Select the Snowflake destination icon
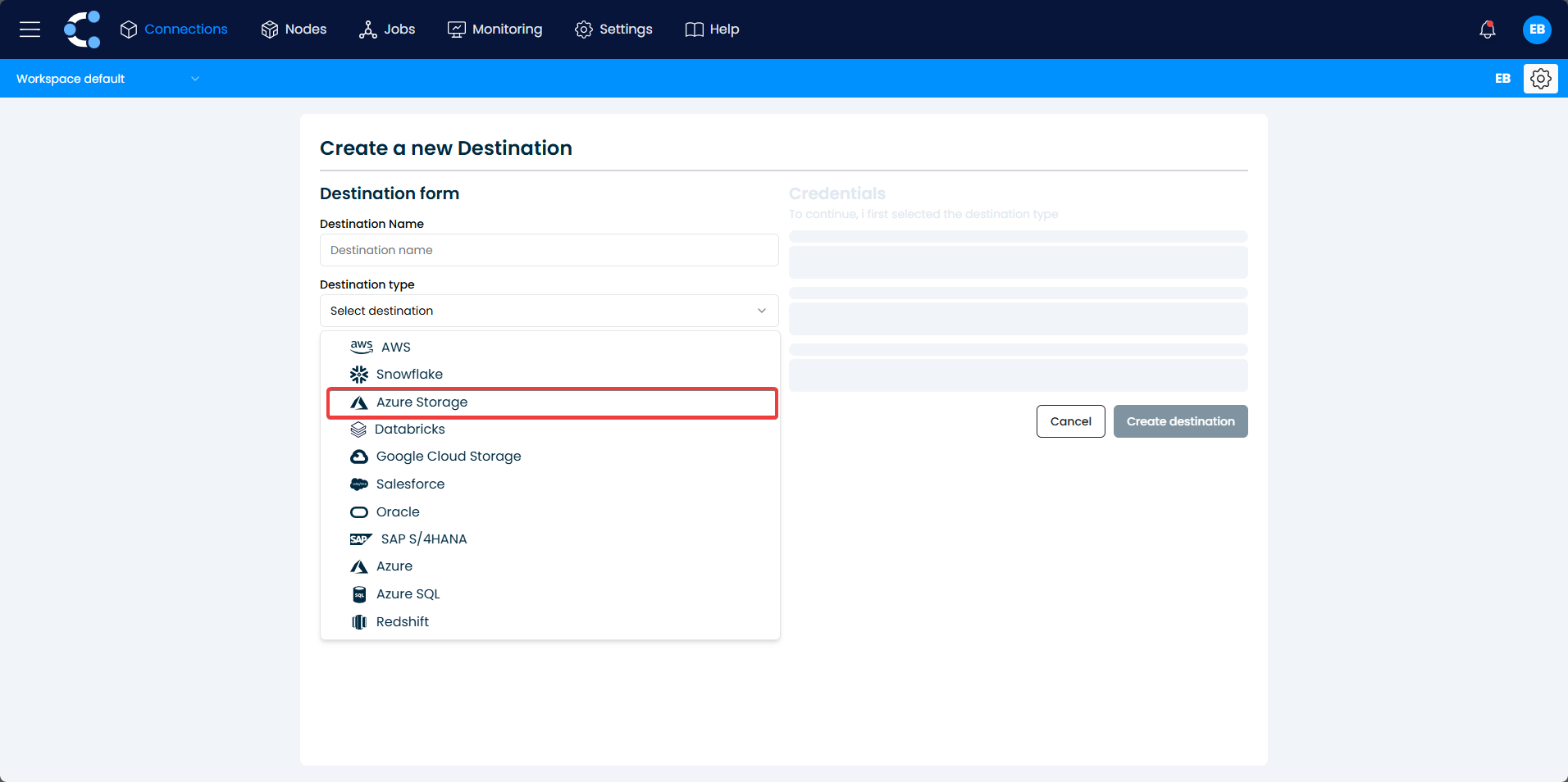 pyautogui.click(x=358, y=374)
